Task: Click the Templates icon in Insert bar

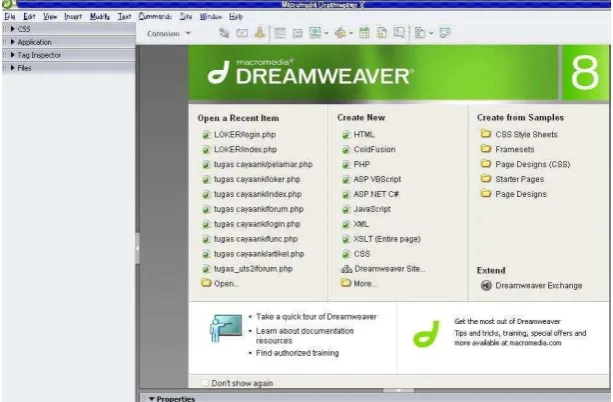Action: [x=420, y=33]
